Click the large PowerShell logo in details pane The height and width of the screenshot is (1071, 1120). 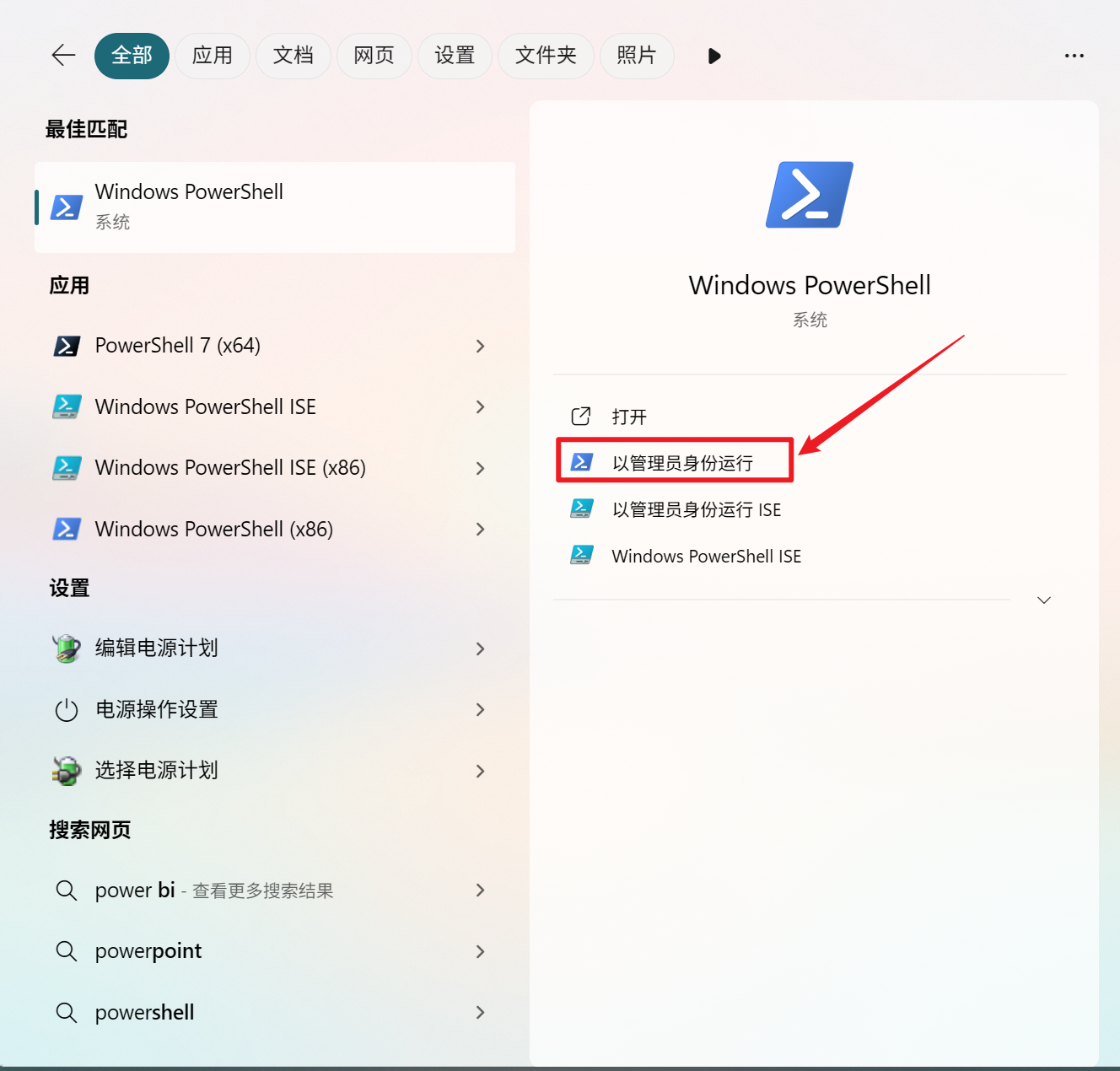810,195
